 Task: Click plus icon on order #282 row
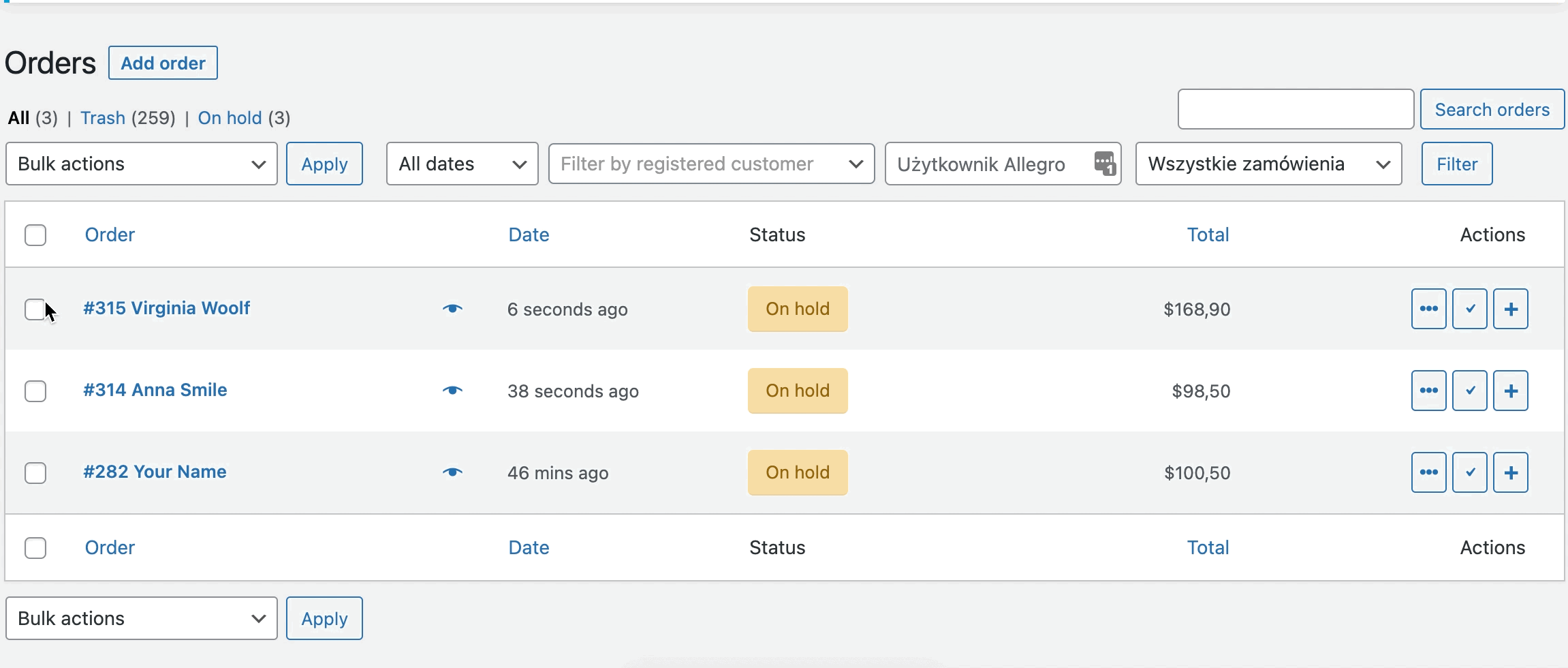1510,472
